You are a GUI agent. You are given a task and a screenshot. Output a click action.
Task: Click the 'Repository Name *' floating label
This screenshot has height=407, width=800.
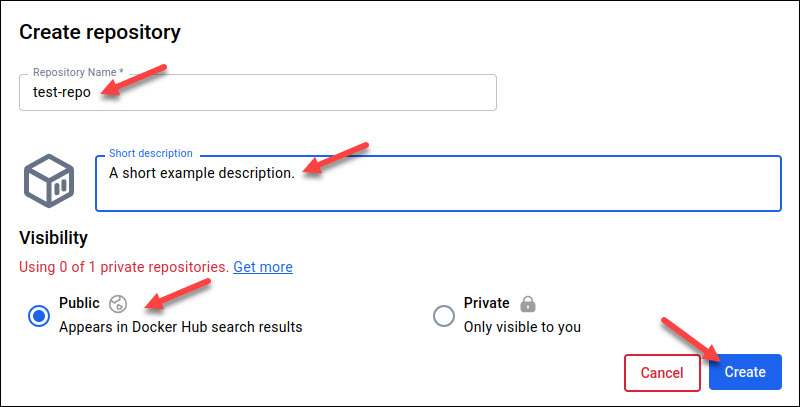[x=79, y=73]
